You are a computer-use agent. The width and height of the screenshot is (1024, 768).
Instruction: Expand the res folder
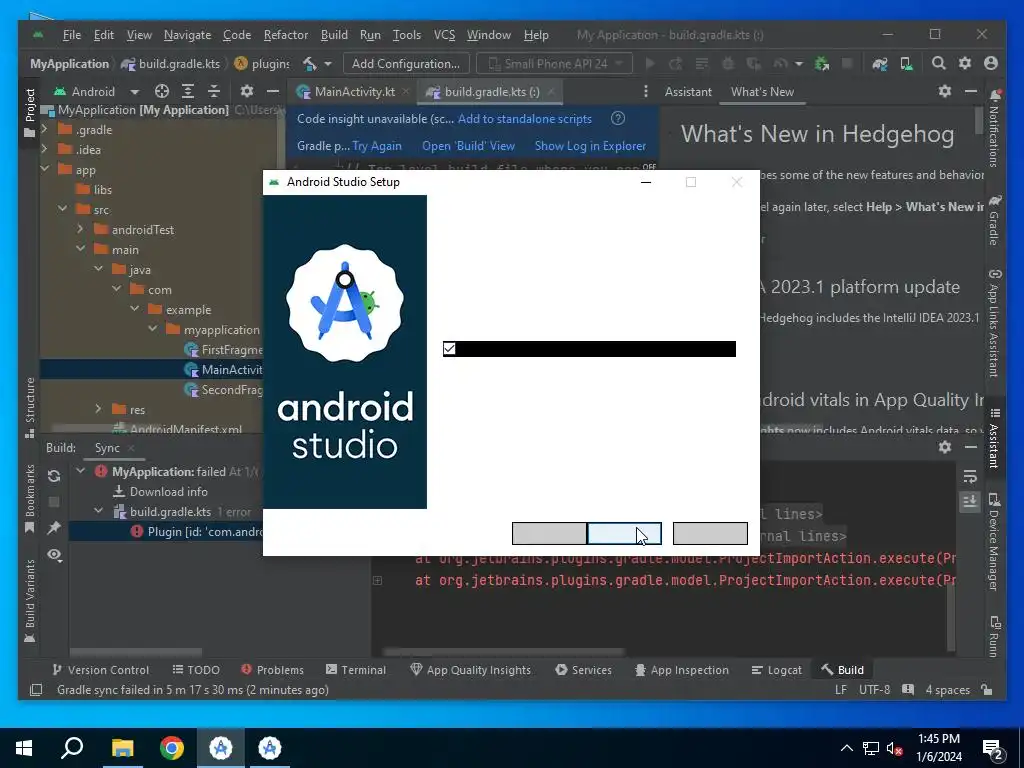(99, 409)
